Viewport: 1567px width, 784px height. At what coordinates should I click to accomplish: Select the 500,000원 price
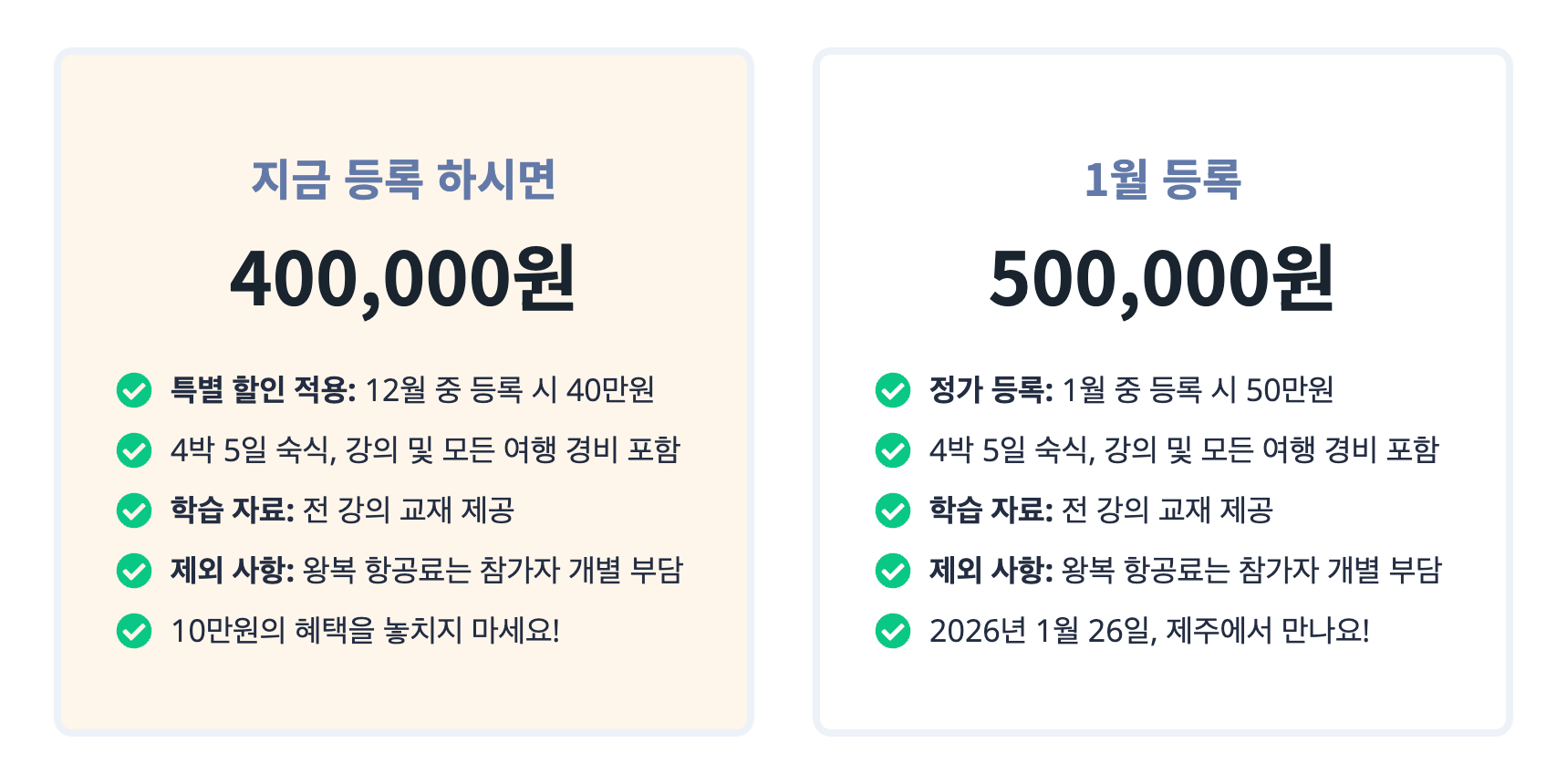pos(1162,279)
